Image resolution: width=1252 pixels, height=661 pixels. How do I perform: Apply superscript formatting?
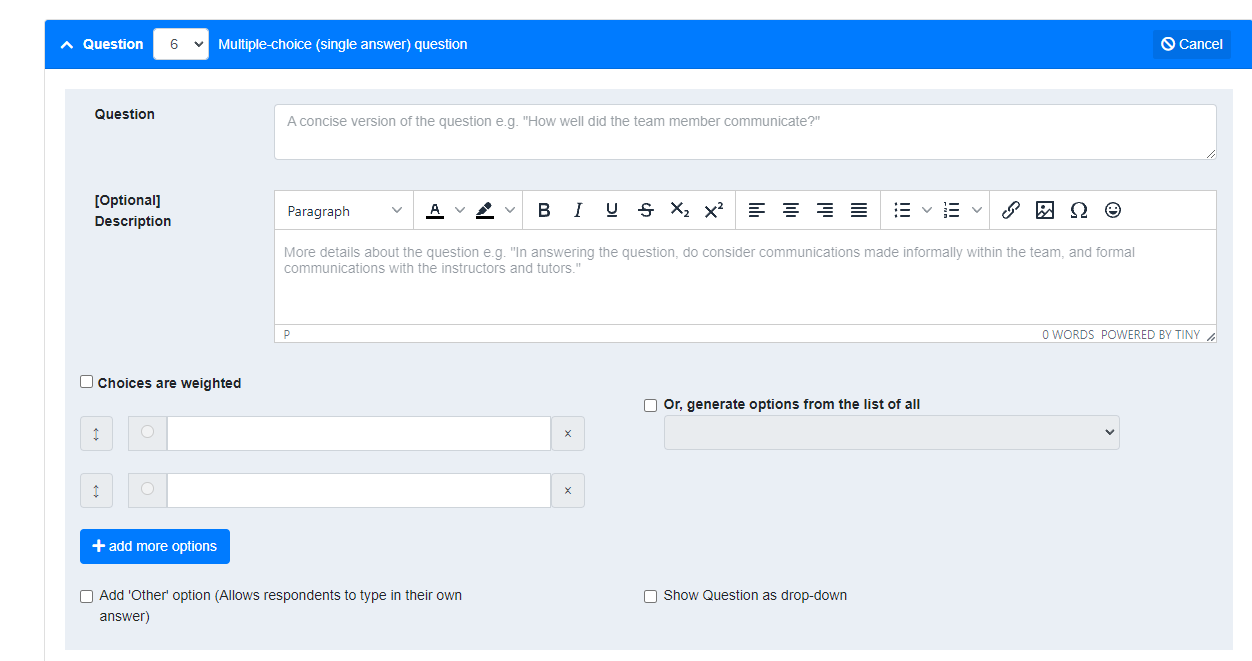714,210
